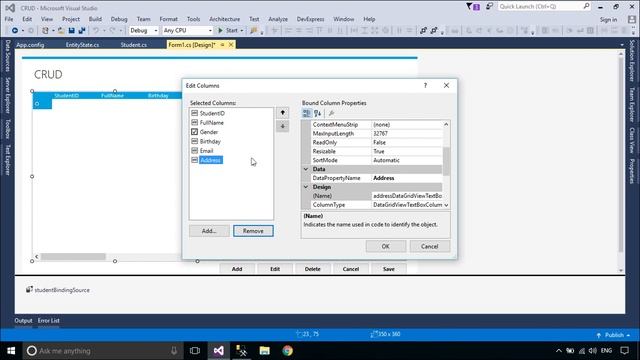
Task: Click the DataGridView horizontal scrollbar thumb
Action: click(73, 257)
